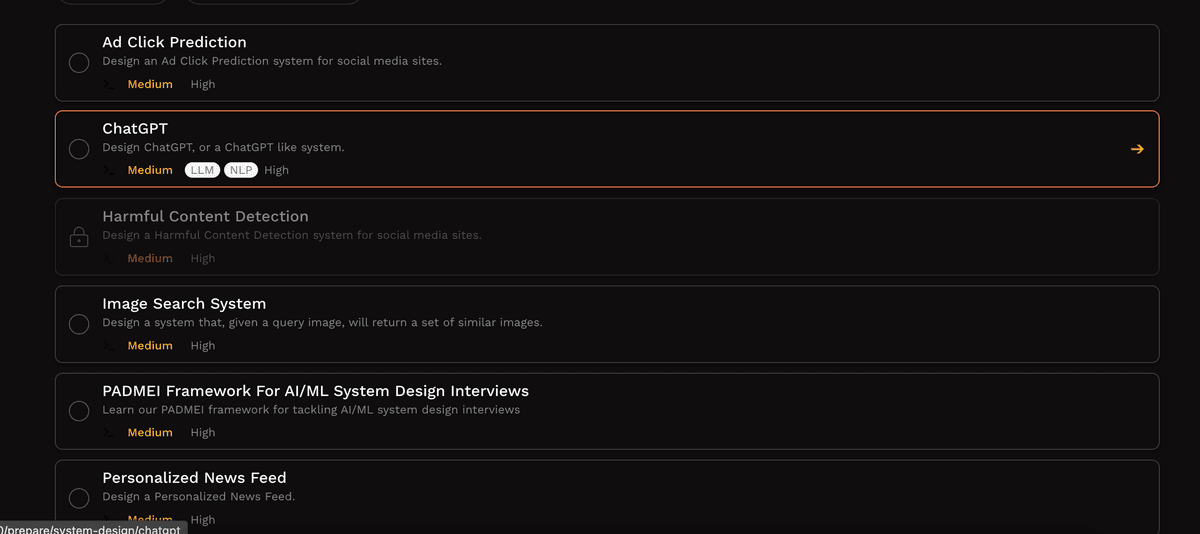Click the completion circle for Ad Click Prediction
Viewport: 1200px width, 534px height.
tap(79, 63)
